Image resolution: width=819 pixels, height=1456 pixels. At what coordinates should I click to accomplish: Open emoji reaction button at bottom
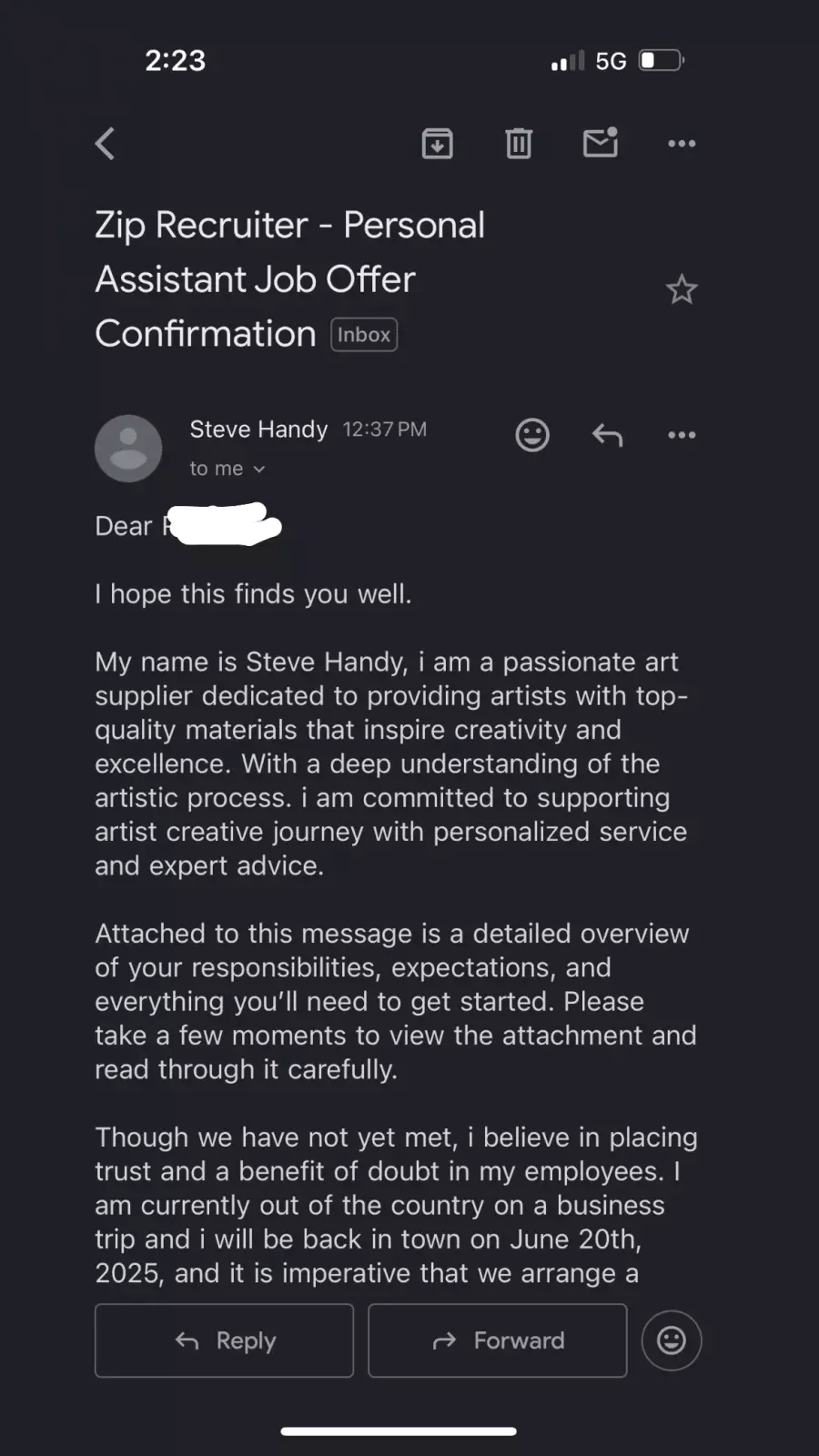pos(672,1340)
